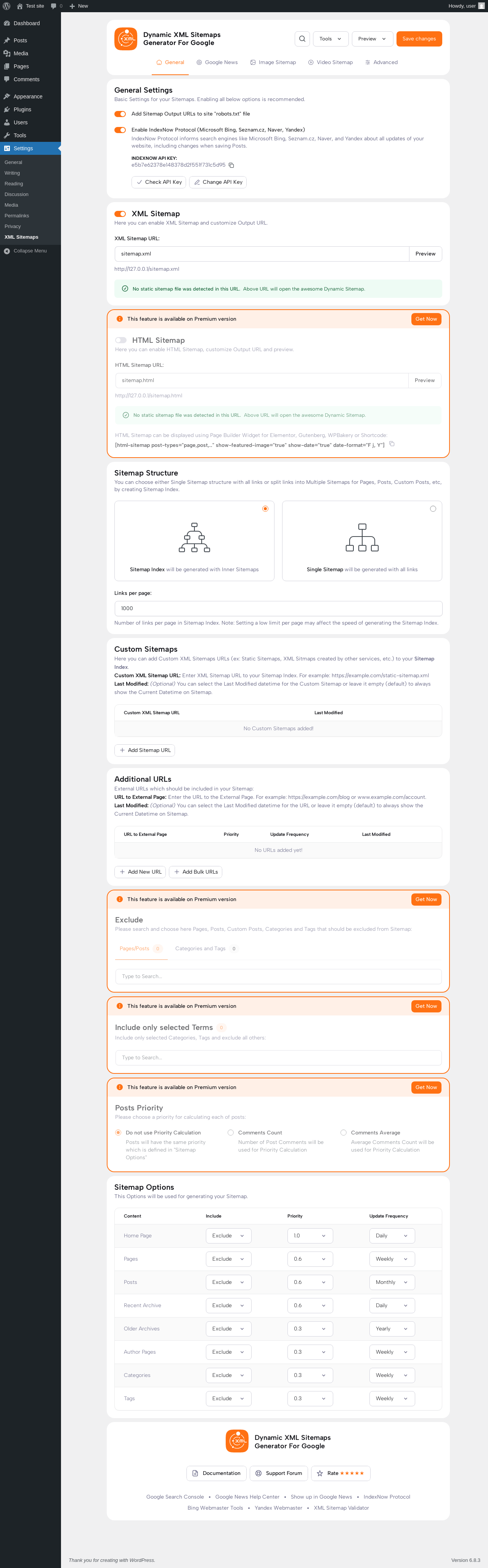488x1568 pixels.
Task: Select the Single Sitemap radio button
Action: (x=433, y=509)
